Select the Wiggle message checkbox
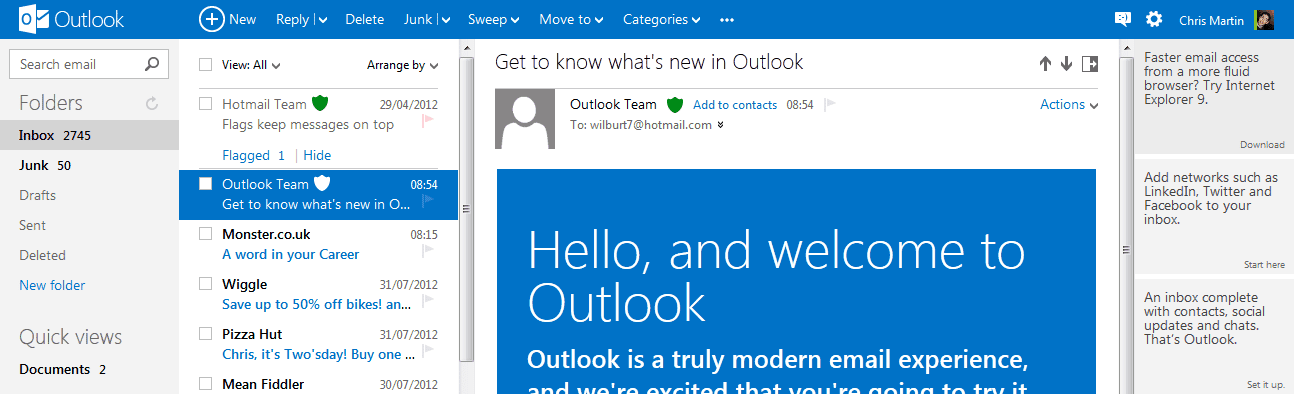 (205, 284)
